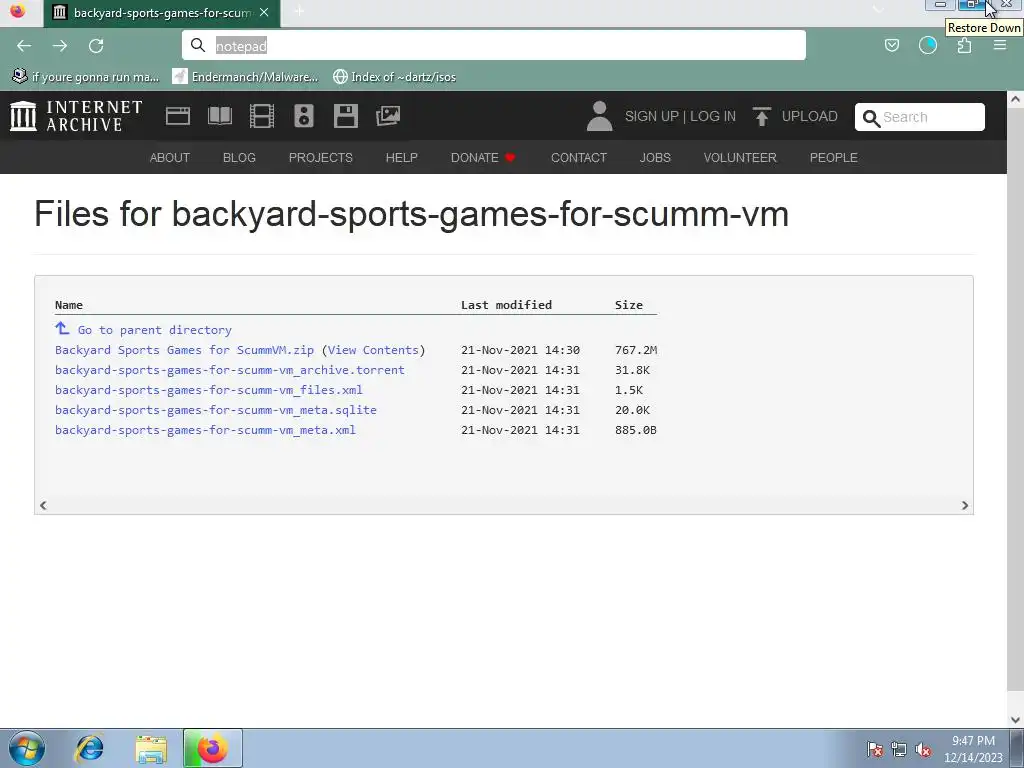The width and height of the screenshot is (1024, 768).
Task: Close the backyard-sports-games tab
Action: [x=264, y=12]
